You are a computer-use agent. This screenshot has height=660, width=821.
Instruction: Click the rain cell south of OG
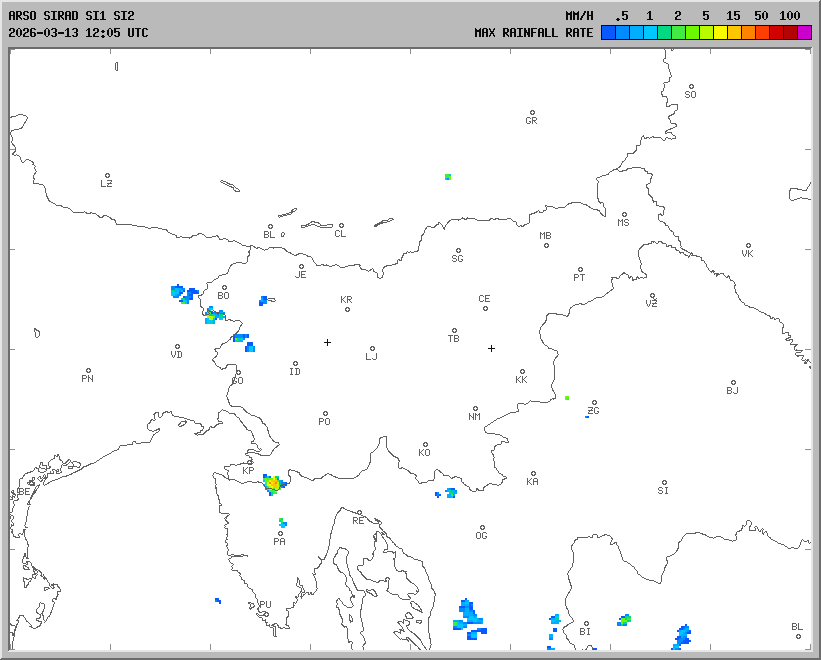point(468,615)
